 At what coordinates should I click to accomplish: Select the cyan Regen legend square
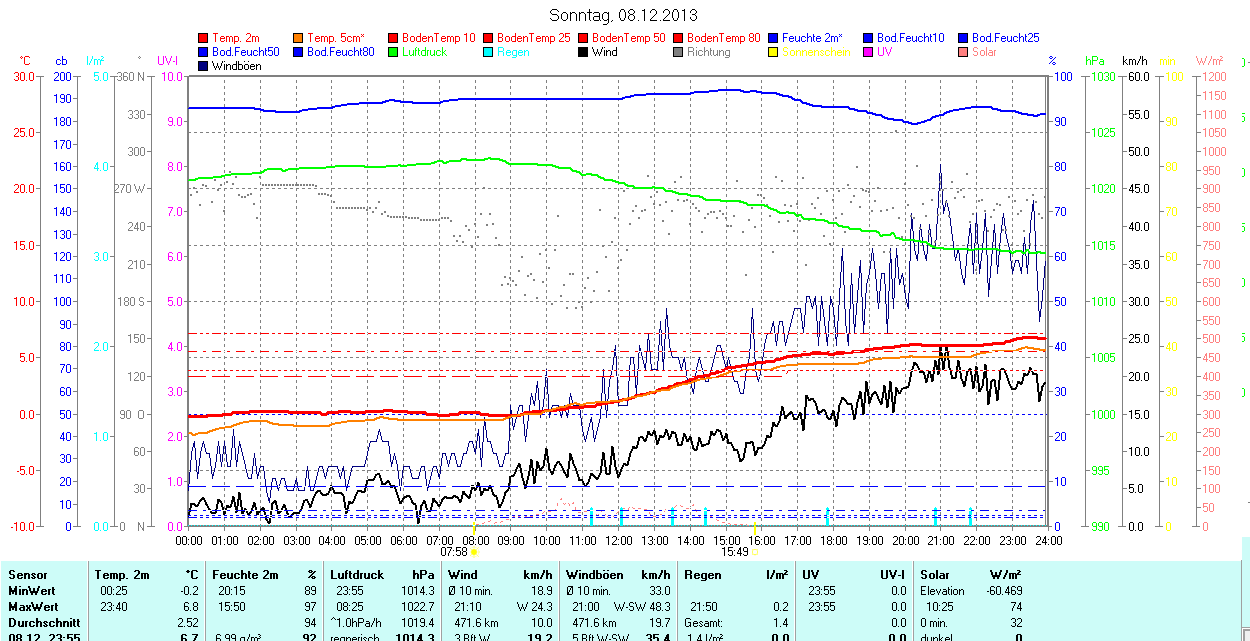tap(488, 52)
